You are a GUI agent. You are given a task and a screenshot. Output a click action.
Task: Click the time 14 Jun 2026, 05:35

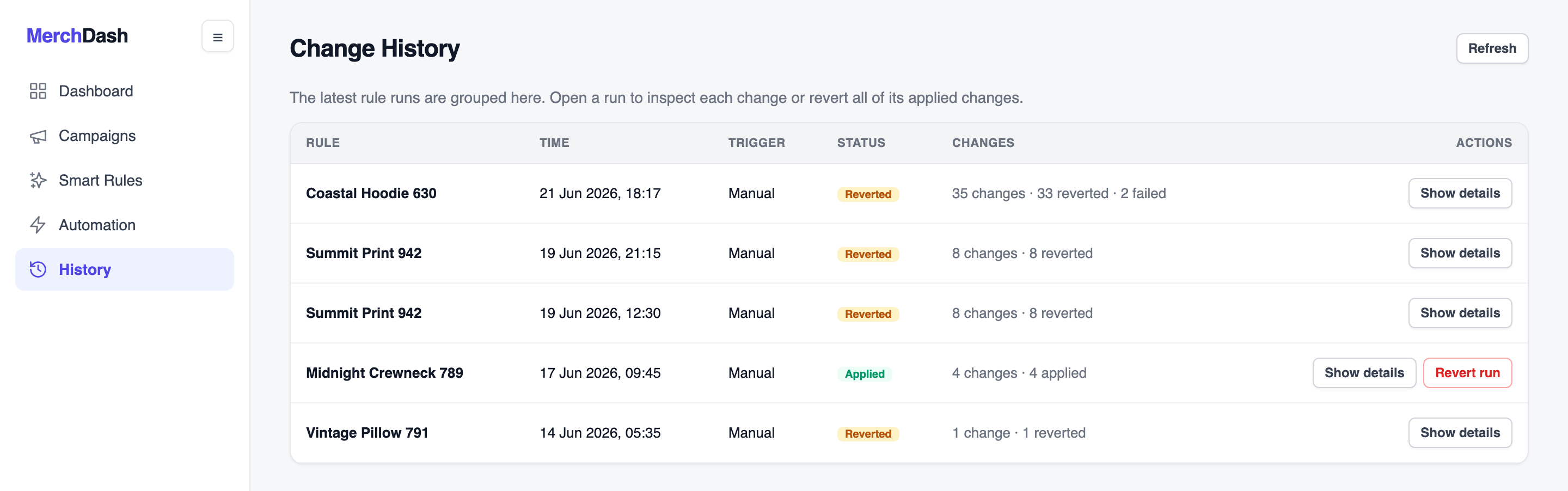(x=599, y=433)
